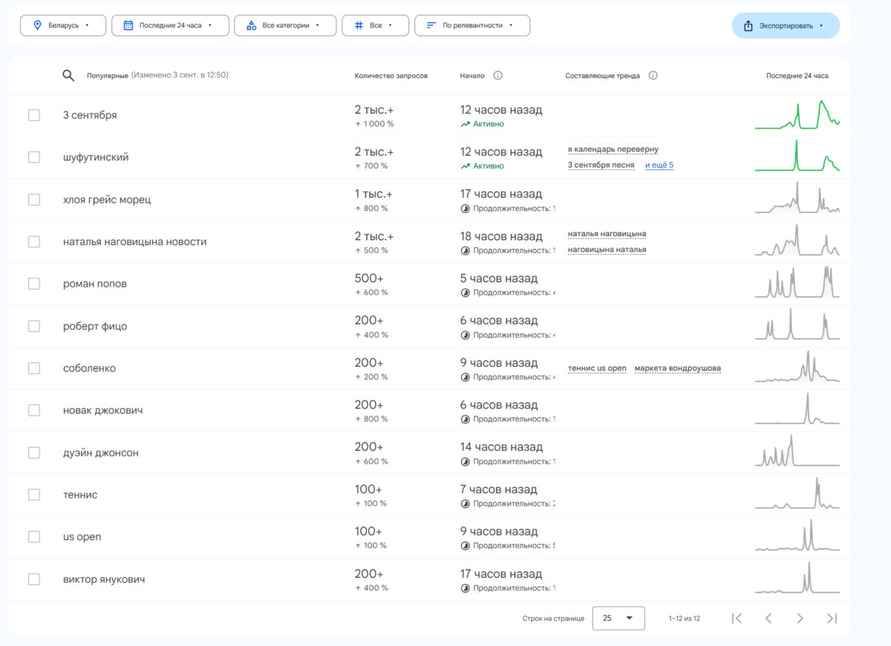This screenshot has height=646, width=891.
Task: Click the info icon next to Составляющие тренда
Action: pyautogui.click(x=653, y=75)
